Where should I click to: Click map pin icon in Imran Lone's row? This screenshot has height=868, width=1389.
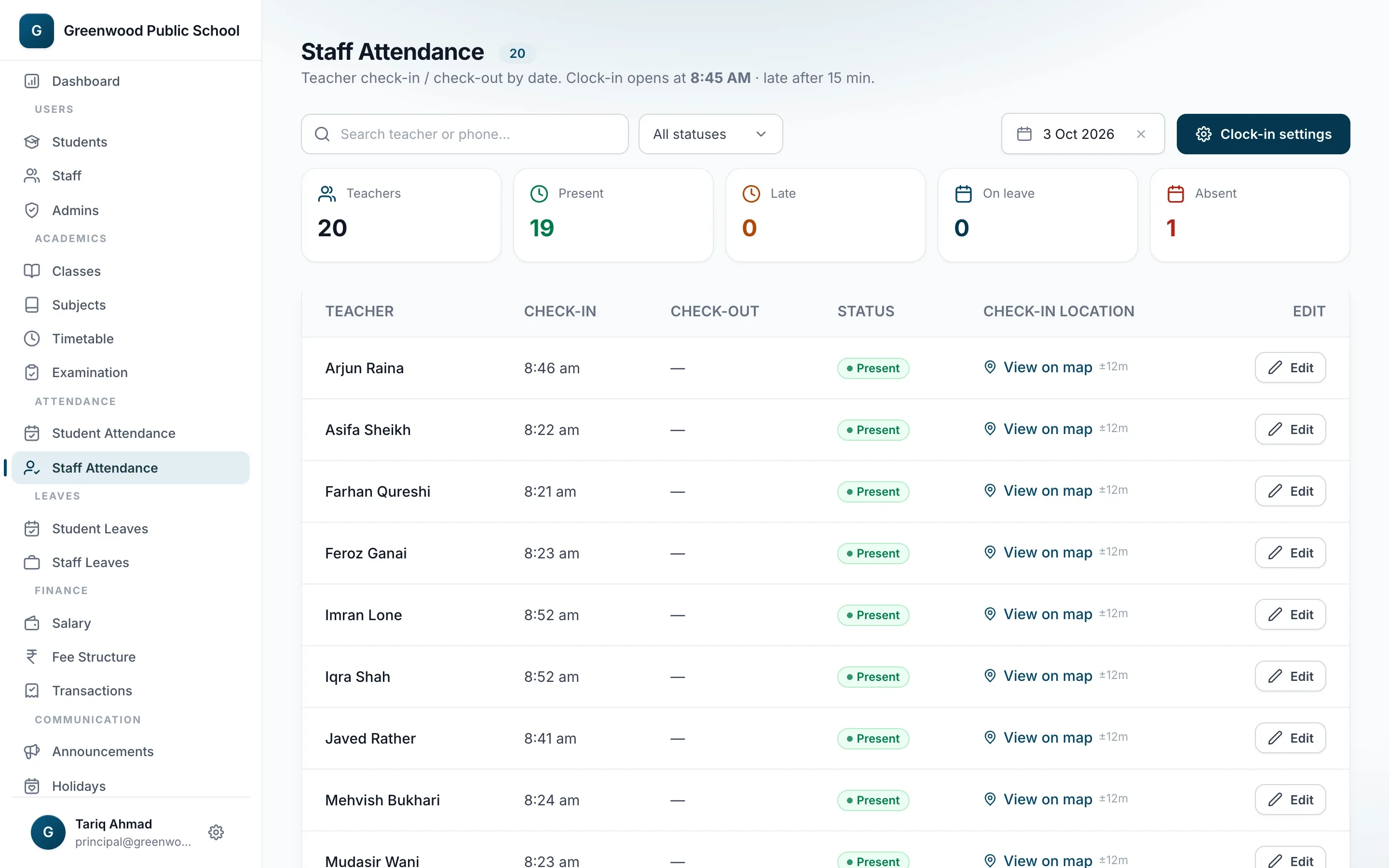[990, 614]
